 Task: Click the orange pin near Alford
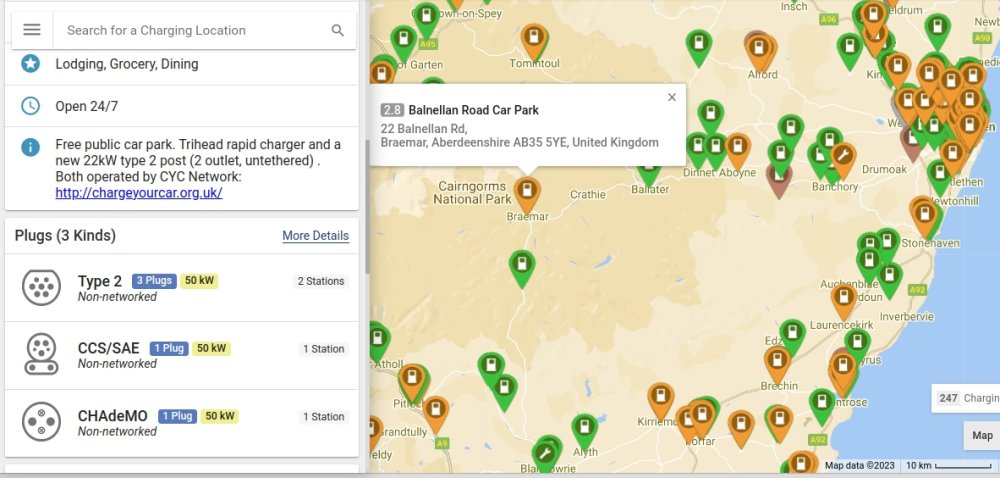(759, 50)
